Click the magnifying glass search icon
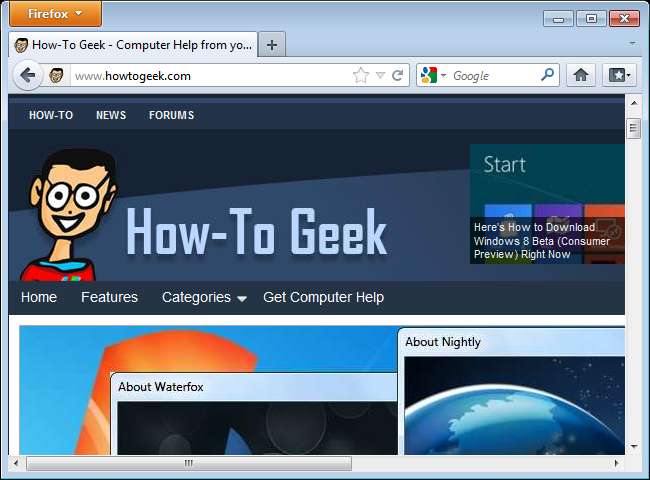This screenshot has width=650, height=480. coord(548,75)
